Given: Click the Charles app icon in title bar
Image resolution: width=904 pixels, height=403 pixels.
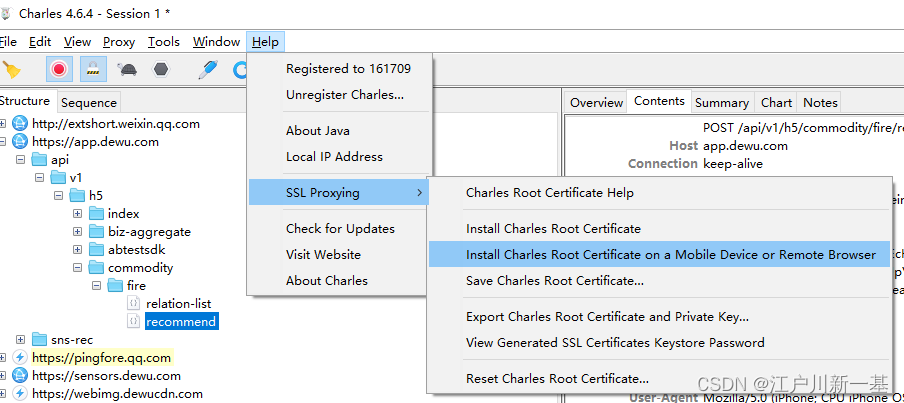Looking at the screenshot, I should (x=6, y=13).
